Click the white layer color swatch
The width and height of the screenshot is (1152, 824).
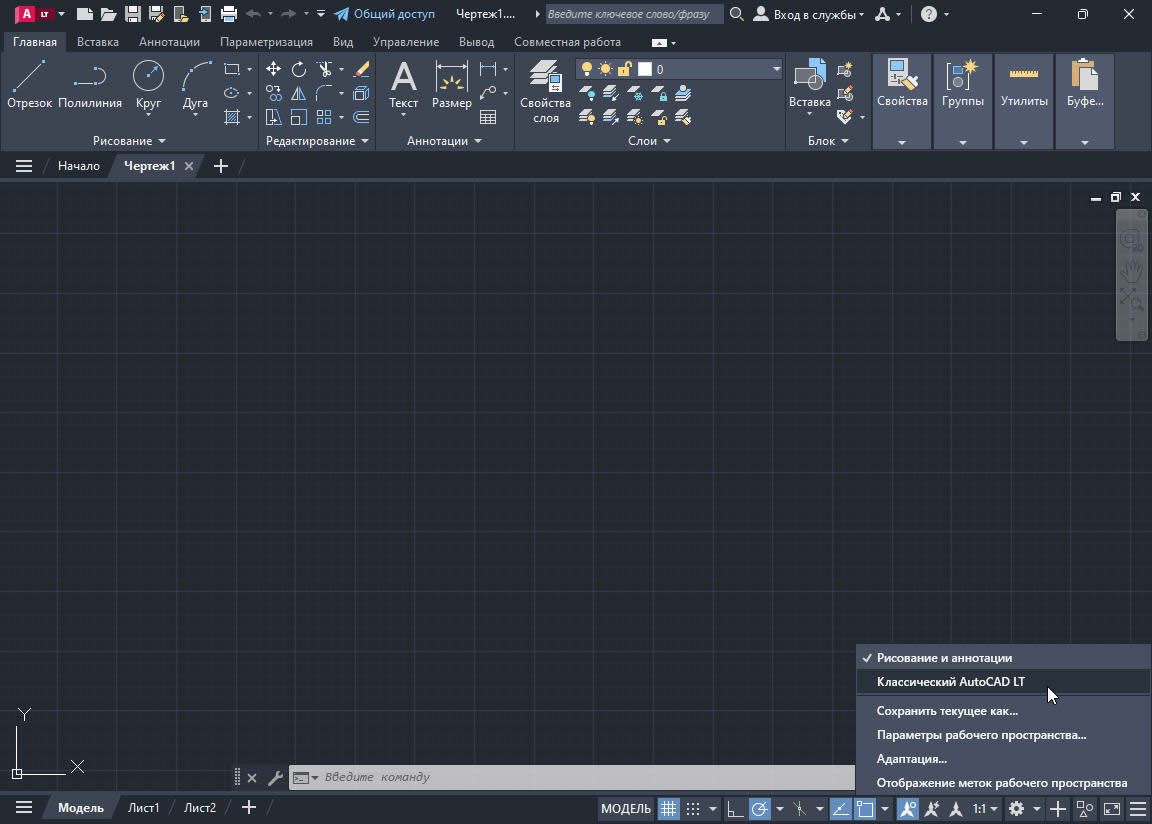pyautogui.click(x=644, y=68)
